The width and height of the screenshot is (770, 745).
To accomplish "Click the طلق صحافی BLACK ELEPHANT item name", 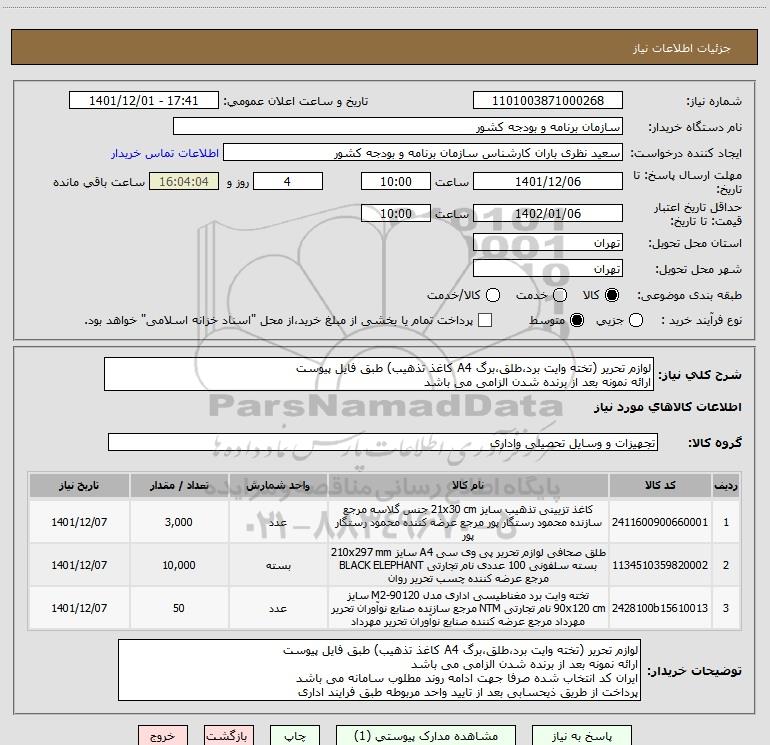I will 468,565.
